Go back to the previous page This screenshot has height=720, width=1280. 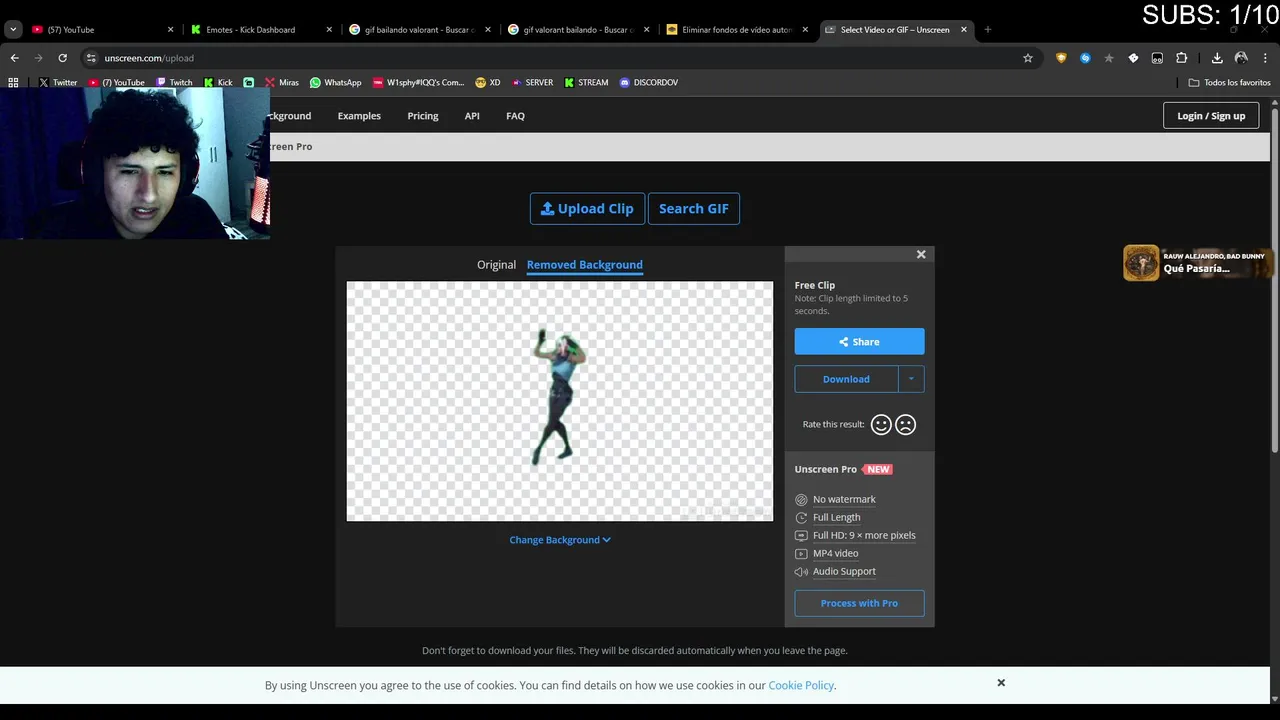14,58
